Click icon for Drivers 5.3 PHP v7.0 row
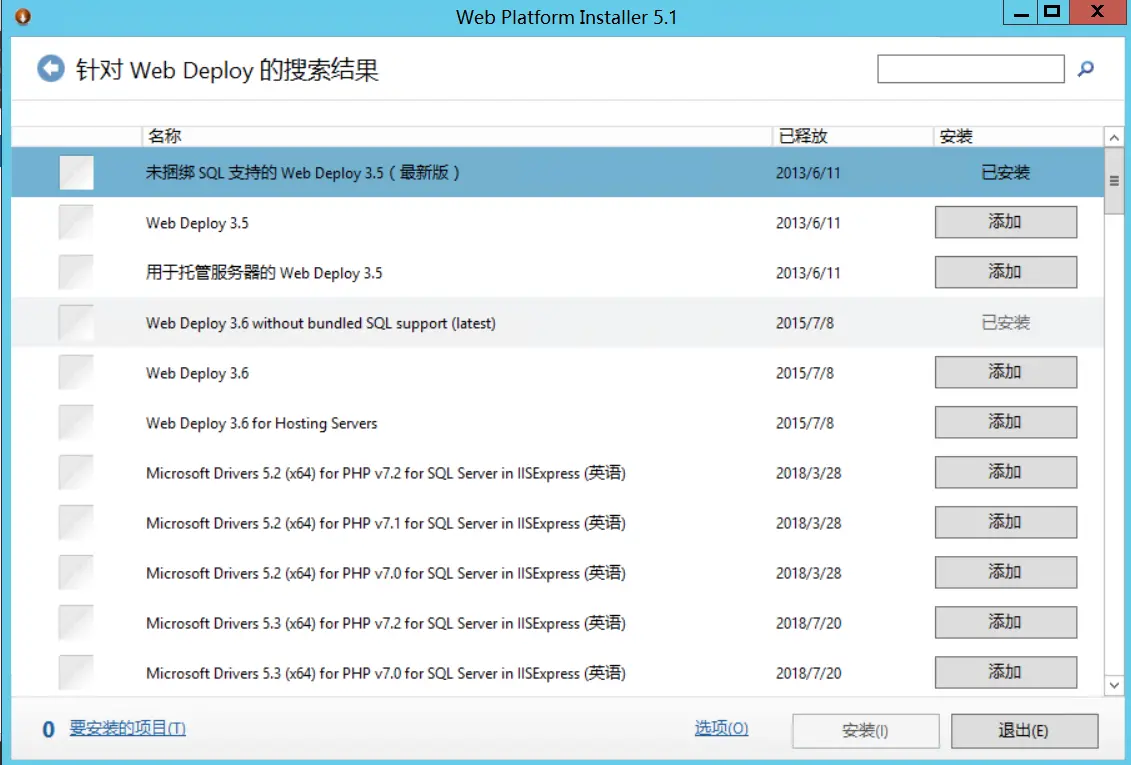Viewport: 1131px width, 765px height. (76, 673)
